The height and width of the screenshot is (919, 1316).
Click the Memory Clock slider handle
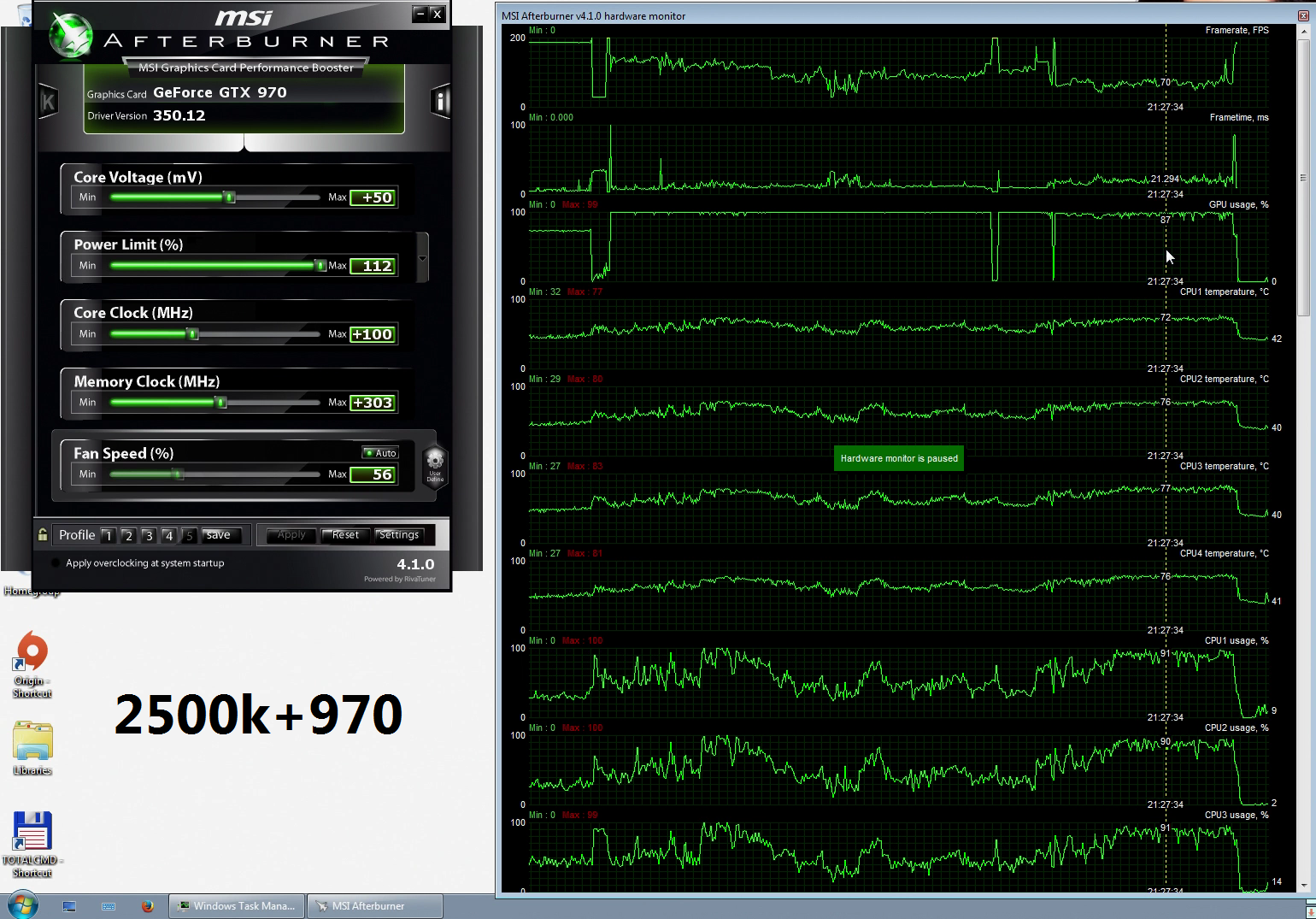point(221,403)
